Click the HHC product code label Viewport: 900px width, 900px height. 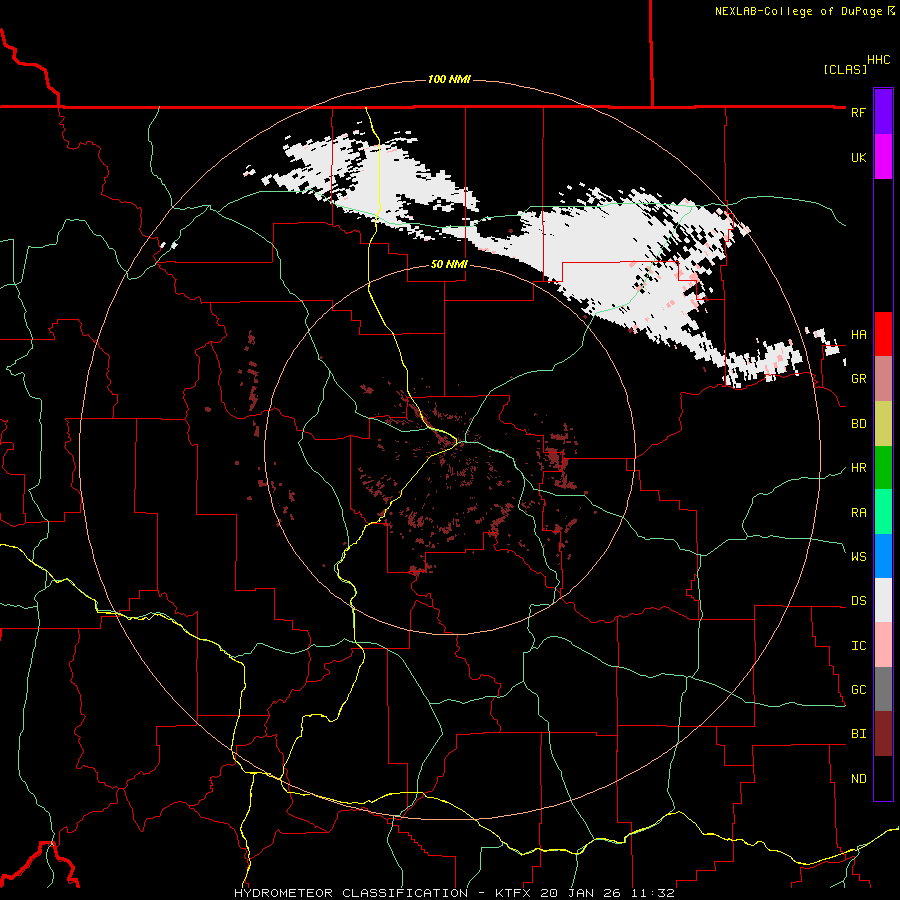(x=878, y=60)
